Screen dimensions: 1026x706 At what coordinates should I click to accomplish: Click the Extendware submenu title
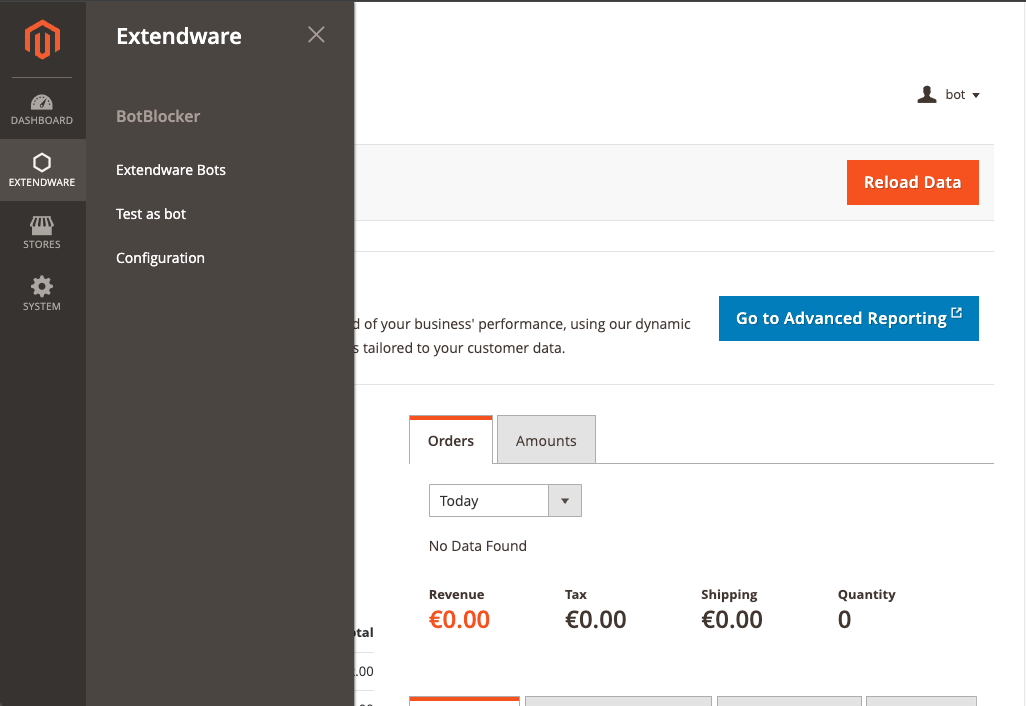coord(179,36)
